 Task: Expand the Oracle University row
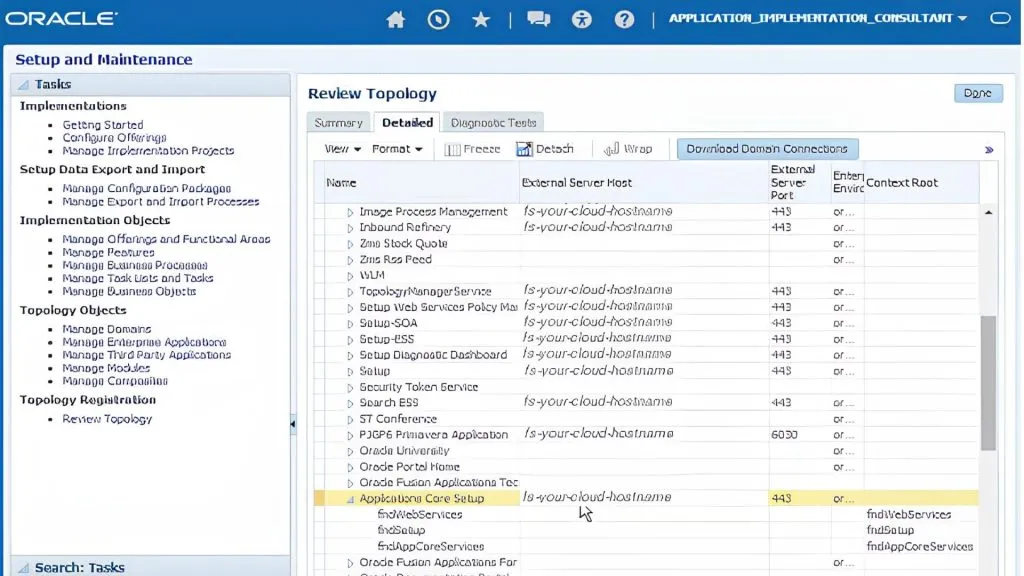350,451
